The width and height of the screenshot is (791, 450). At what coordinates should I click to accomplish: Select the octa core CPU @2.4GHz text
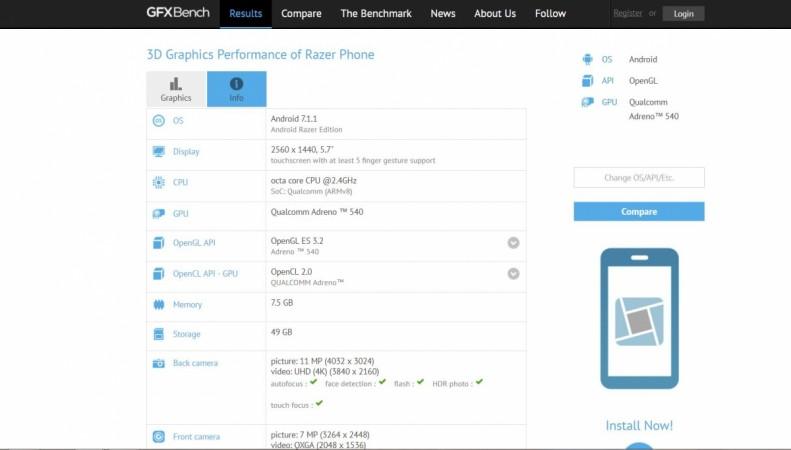pyautogui.click(x=313, y=180)
